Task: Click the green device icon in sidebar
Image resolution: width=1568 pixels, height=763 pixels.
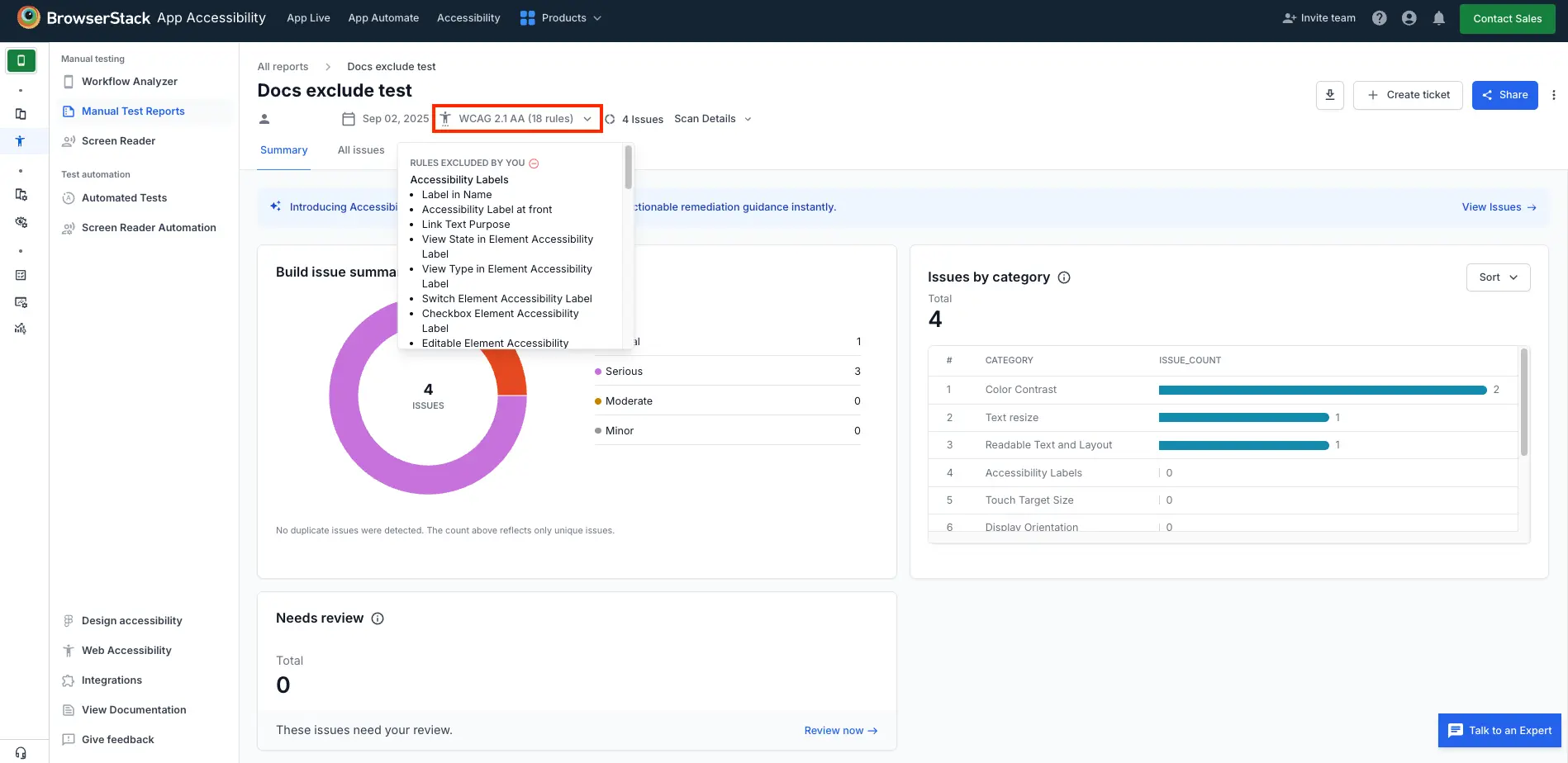Action: [x=21, y=60]
